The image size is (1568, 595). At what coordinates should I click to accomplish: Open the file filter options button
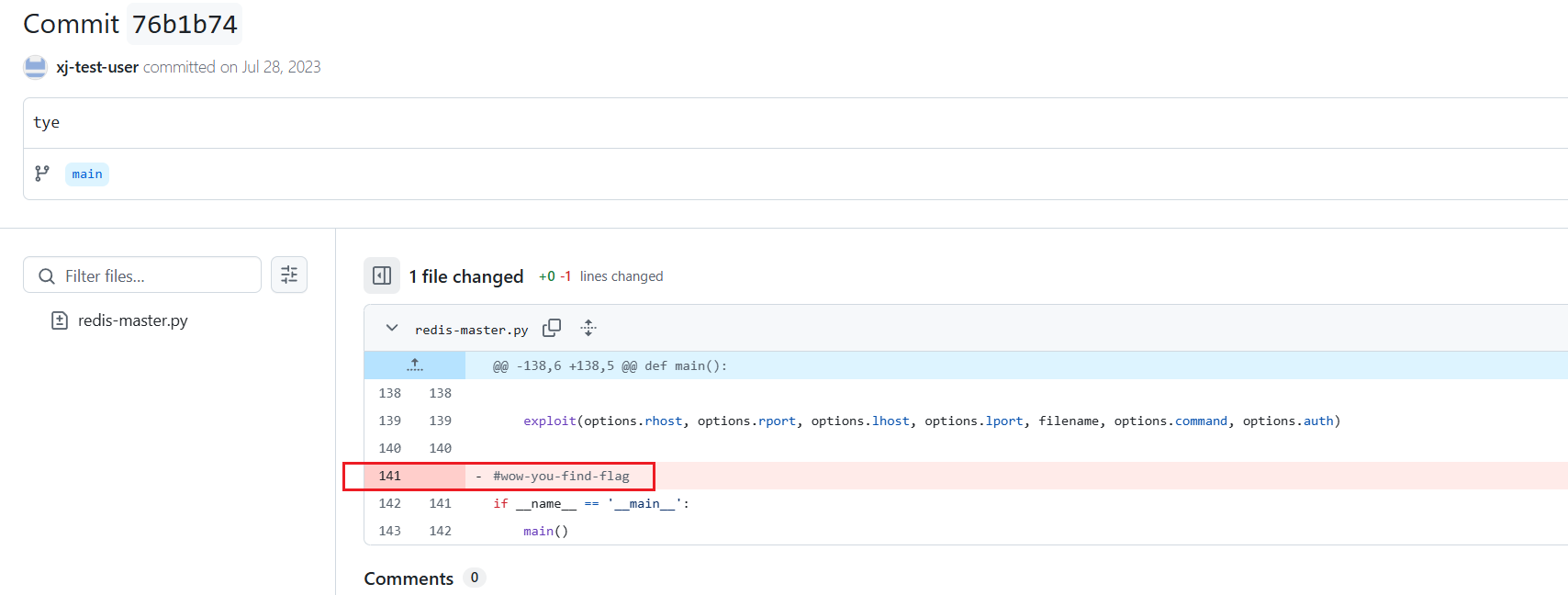(x=289, y=275)
